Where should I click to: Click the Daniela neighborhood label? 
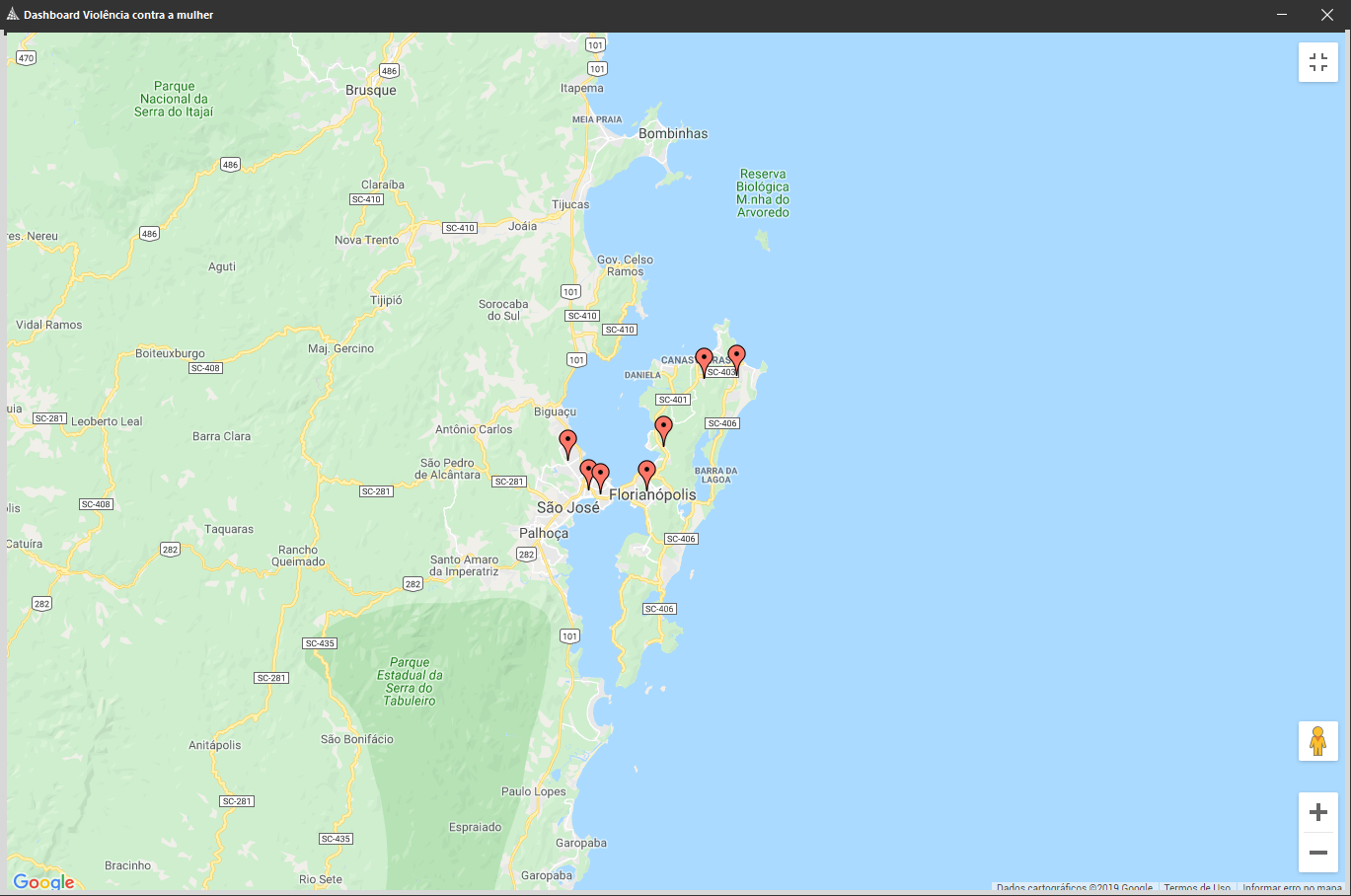(642, 375)
